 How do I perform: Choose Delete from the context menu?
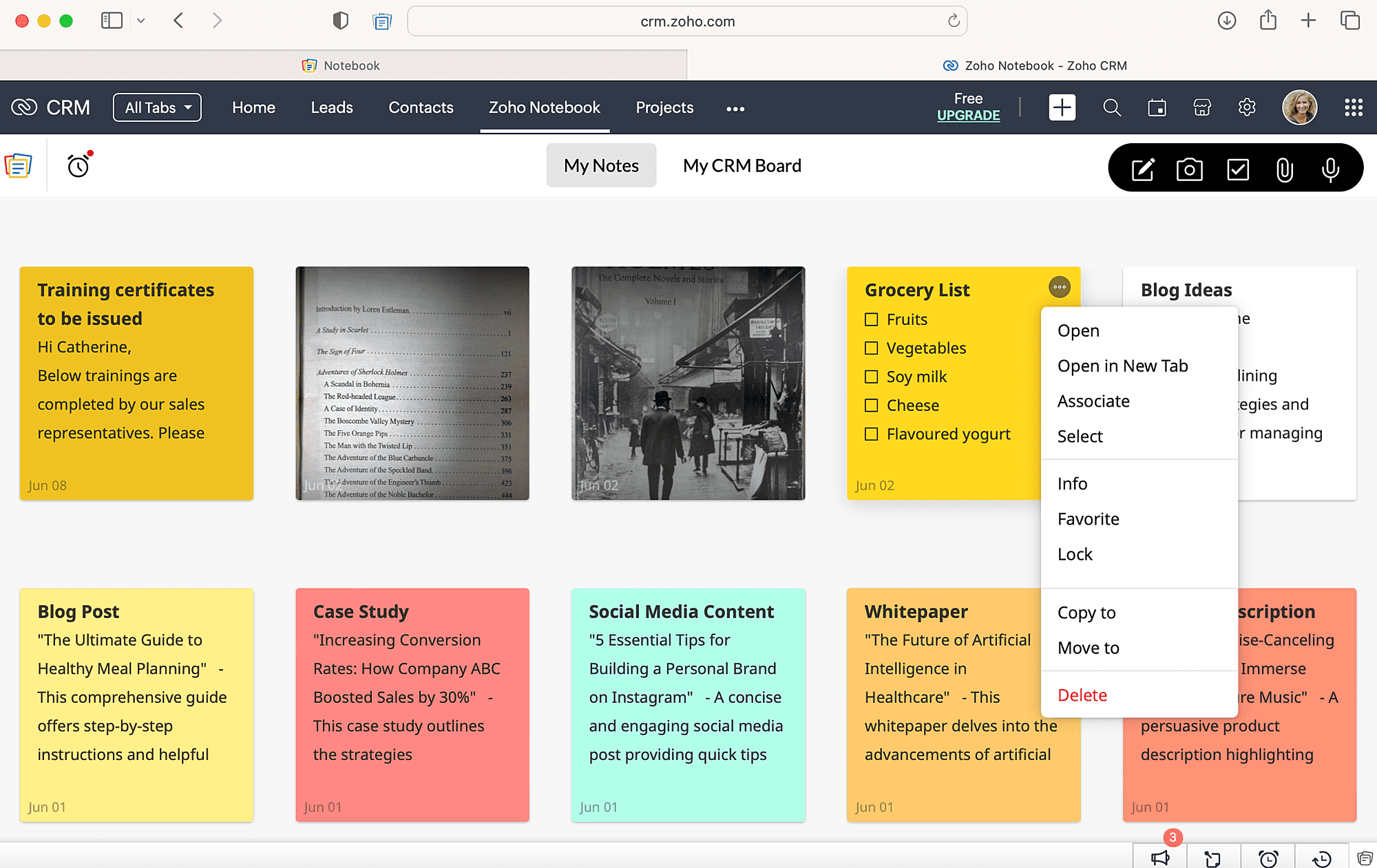point(1082,695)
